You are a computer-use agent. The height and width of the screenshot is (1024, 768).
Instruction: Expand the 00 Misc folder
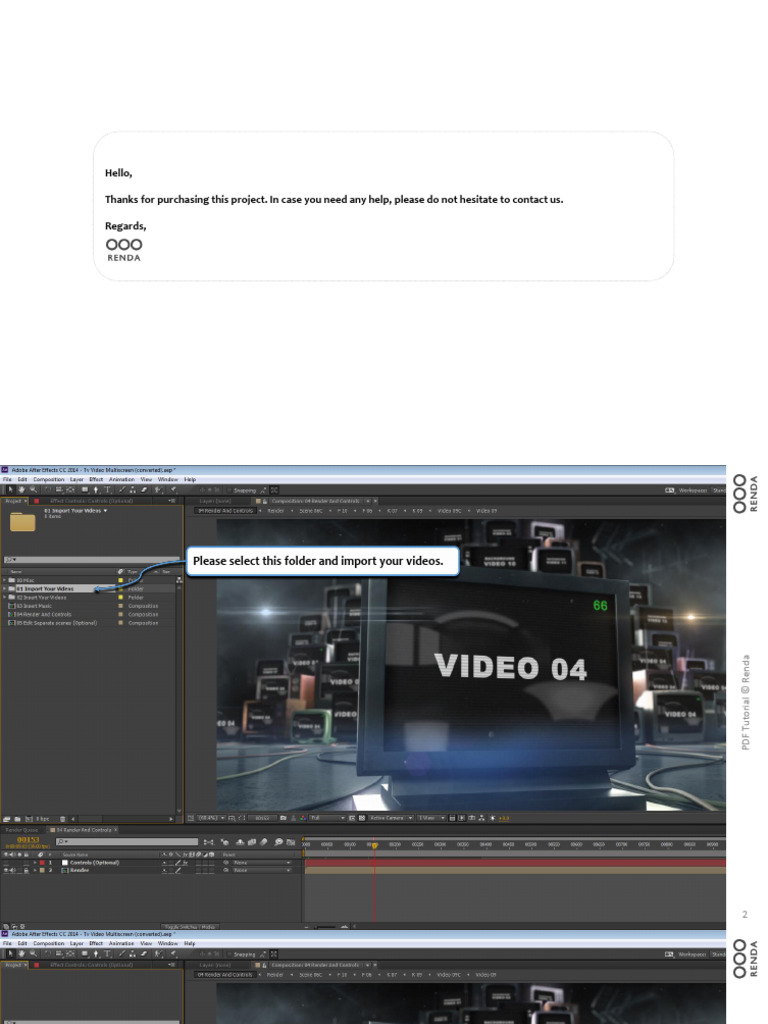(x=5, y=580)
